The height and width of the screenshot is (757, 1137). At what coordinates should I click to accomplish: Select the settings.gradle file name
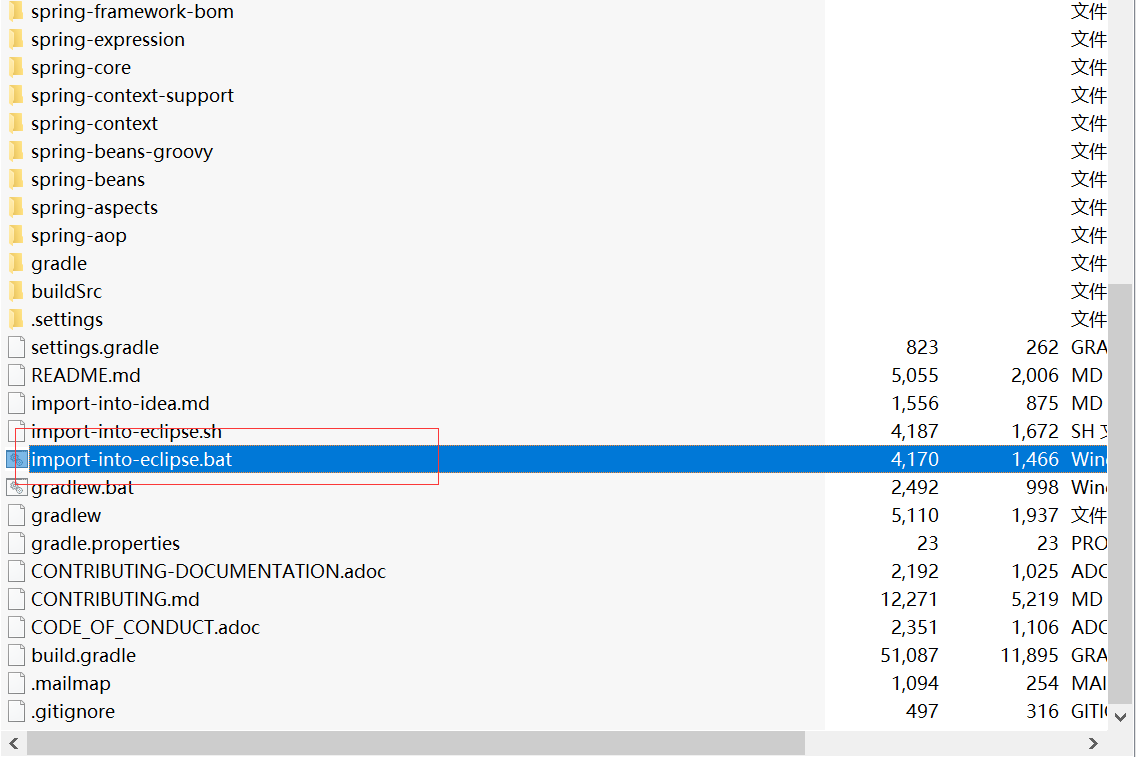point(94,348)
